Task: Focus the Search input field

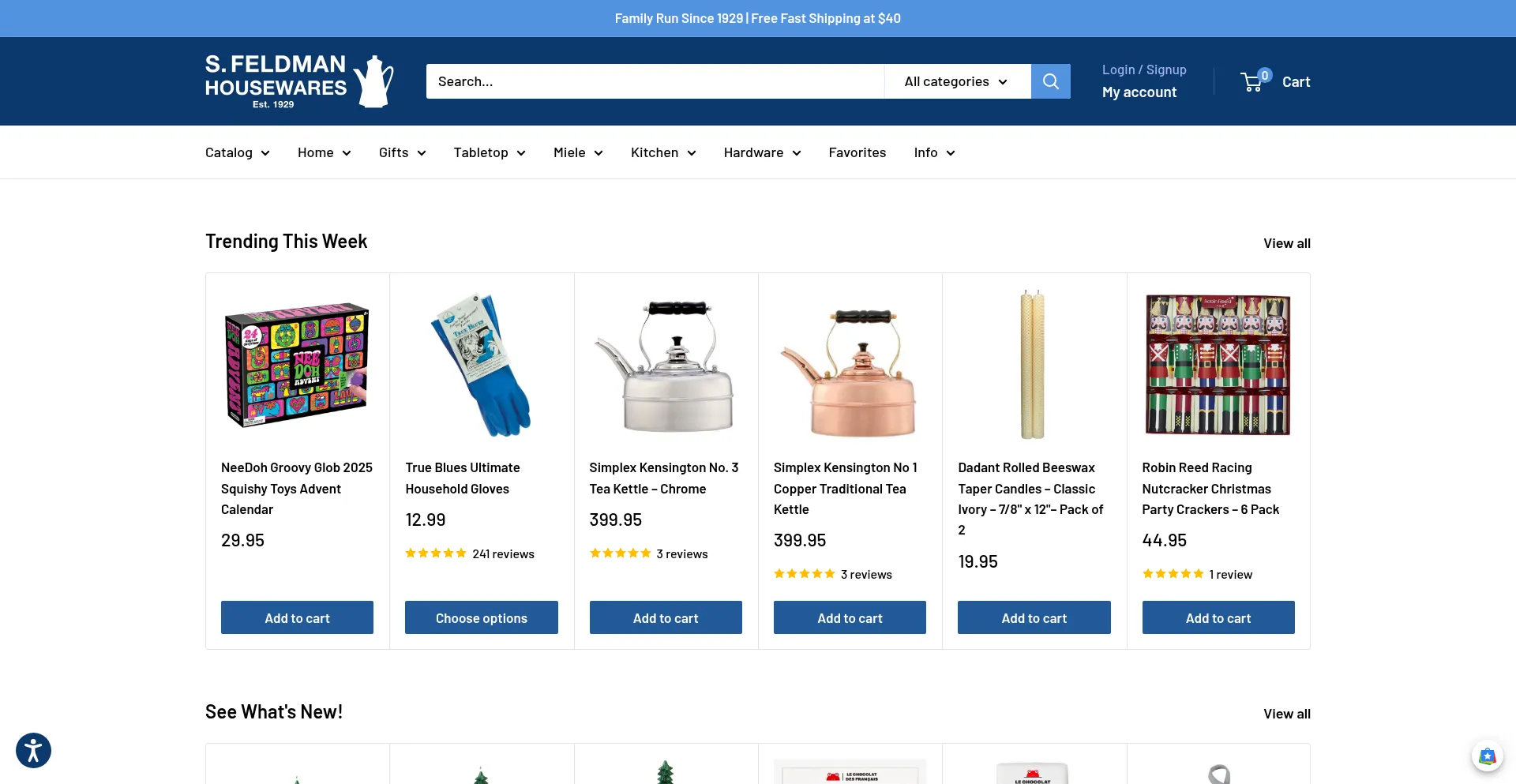Action: click(655, 81)
